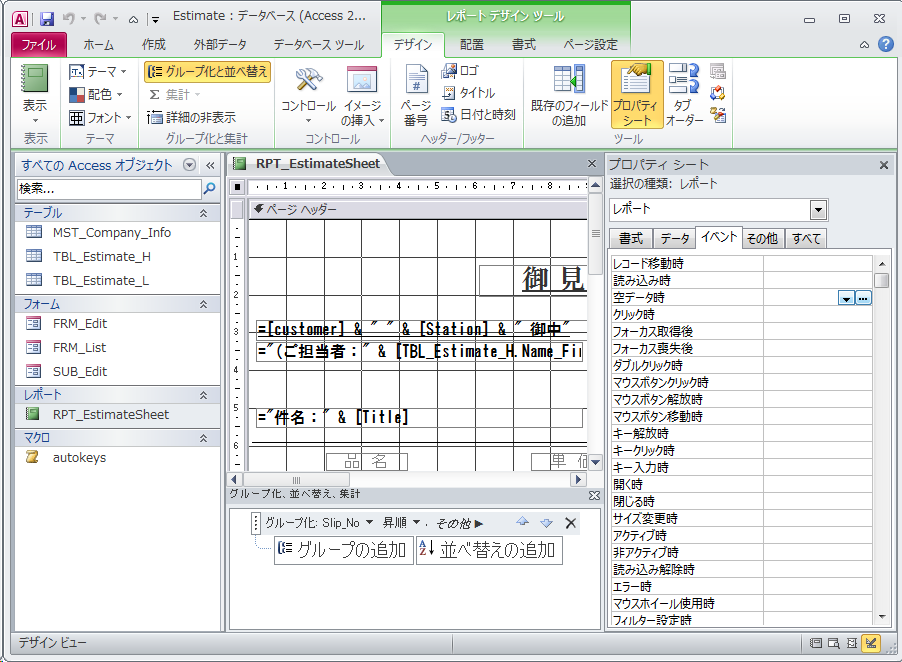Insert a ロゴ logo
This screenshot has height=662, width=902.
pyautogui.click(x=460, y=71)
